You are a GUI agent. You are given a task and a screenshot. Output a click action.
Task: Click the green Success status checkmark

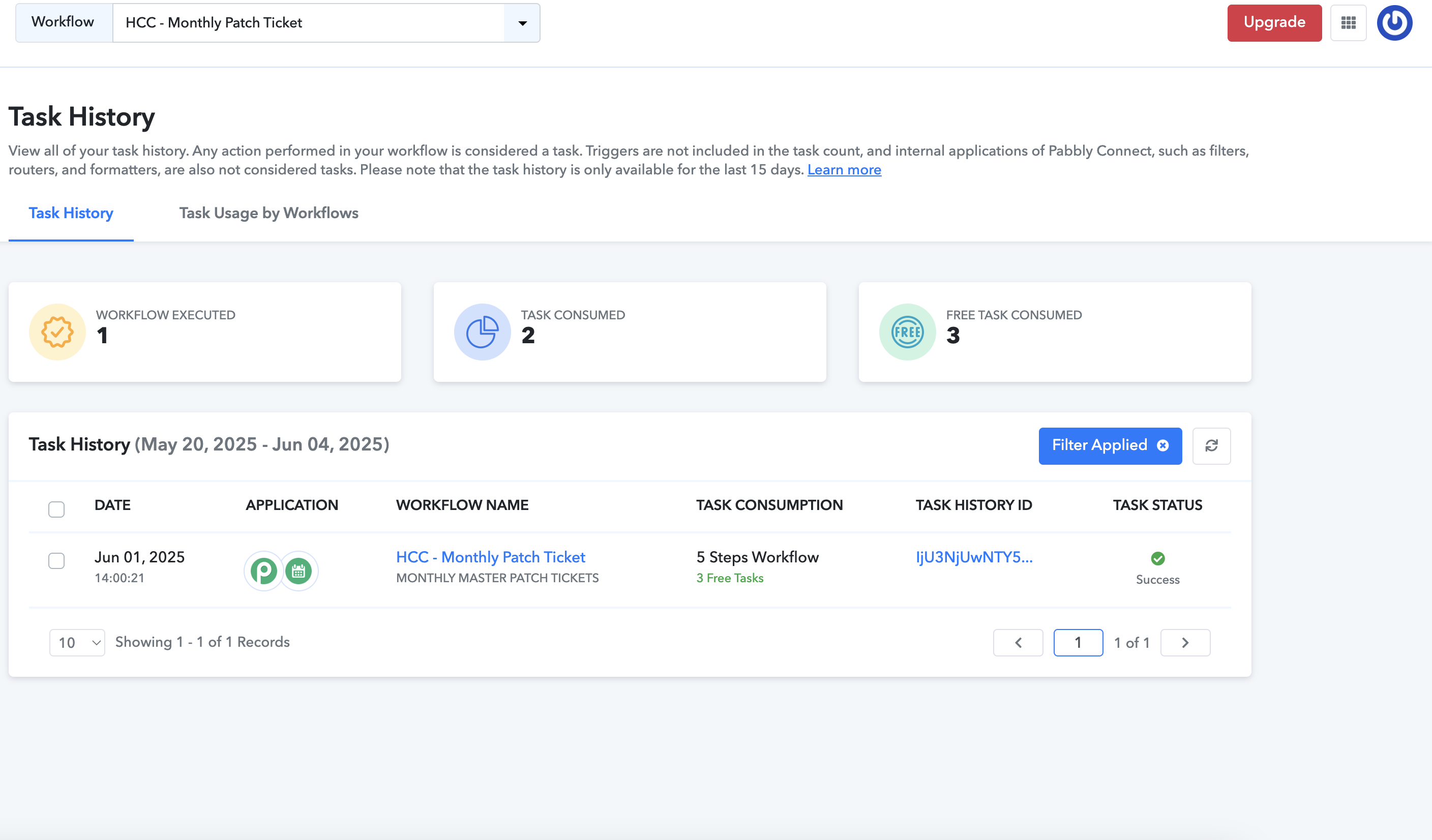[x=1157, y=558]
